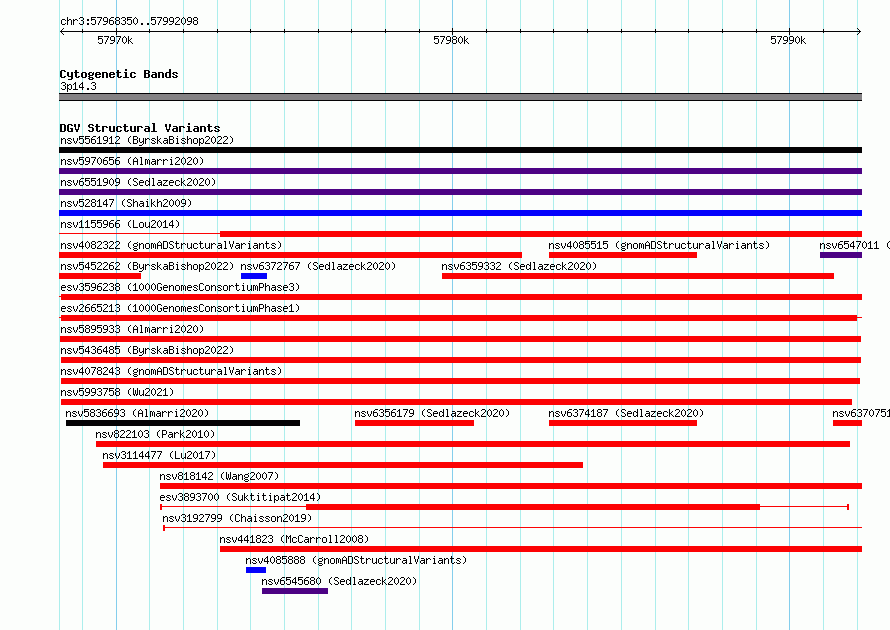Click the Cytogenetic Bands track title
Viewport: 890px width, 630px height.
tap(119, 74)
